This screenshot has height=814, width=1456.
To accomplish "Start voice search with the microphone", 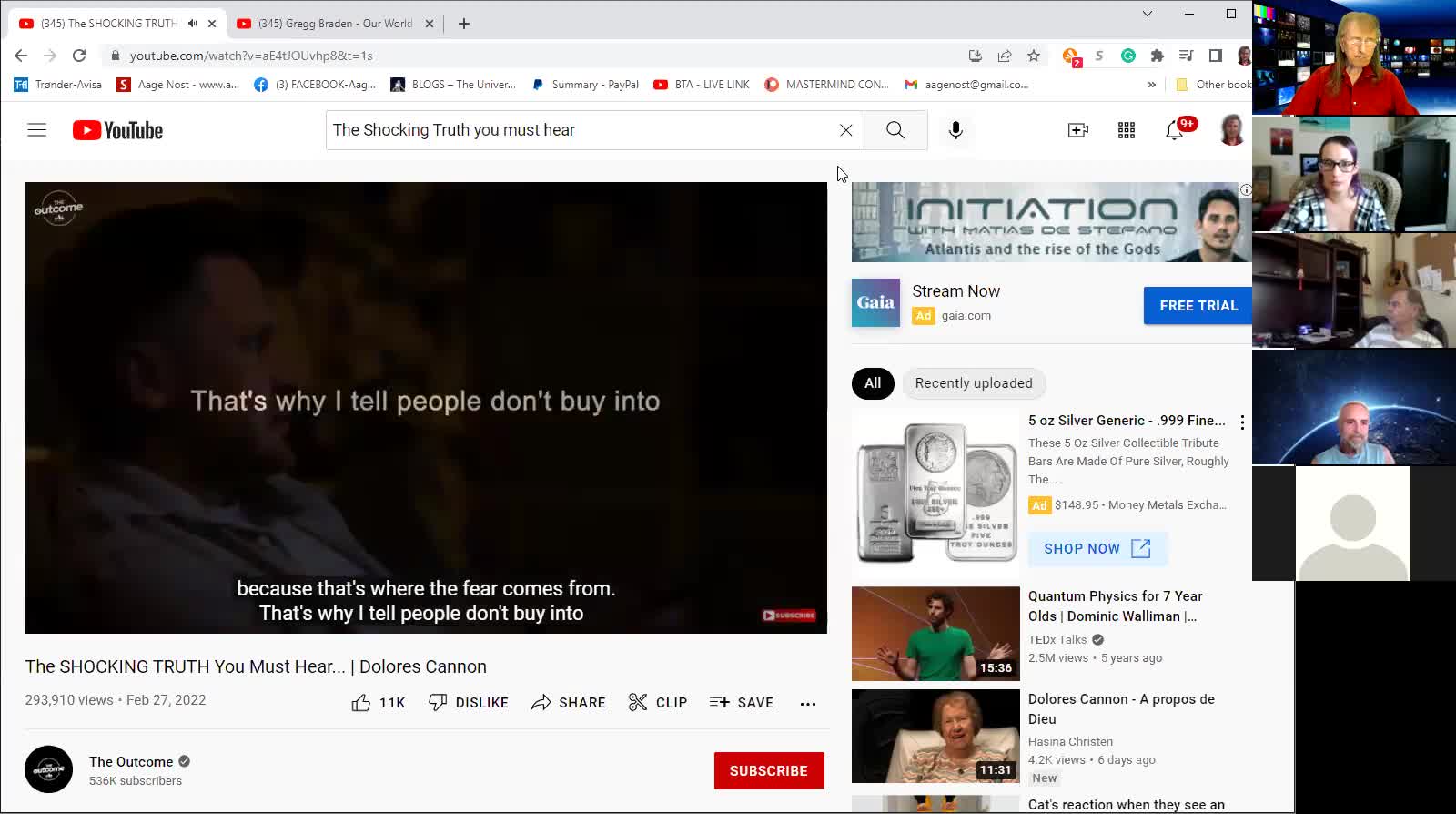I will [955, 130].
